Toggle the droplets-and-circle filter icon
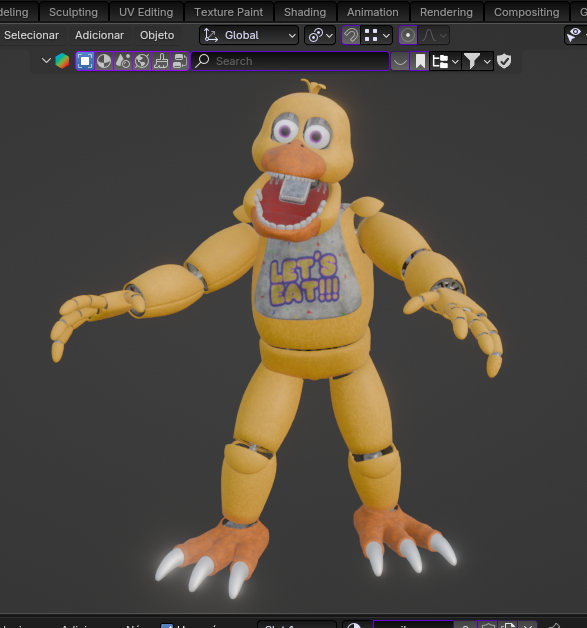Viewport: 587px width, 628px height. click(123, 61)
